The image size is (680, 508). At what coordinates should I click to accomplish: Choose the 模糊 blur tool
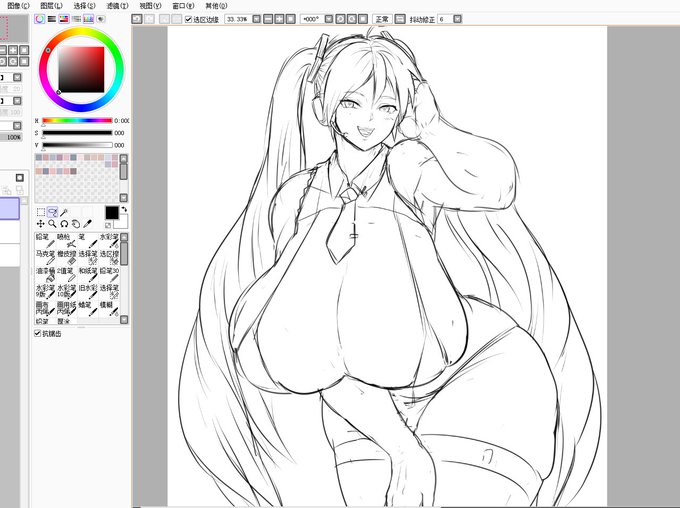point(109,308)
